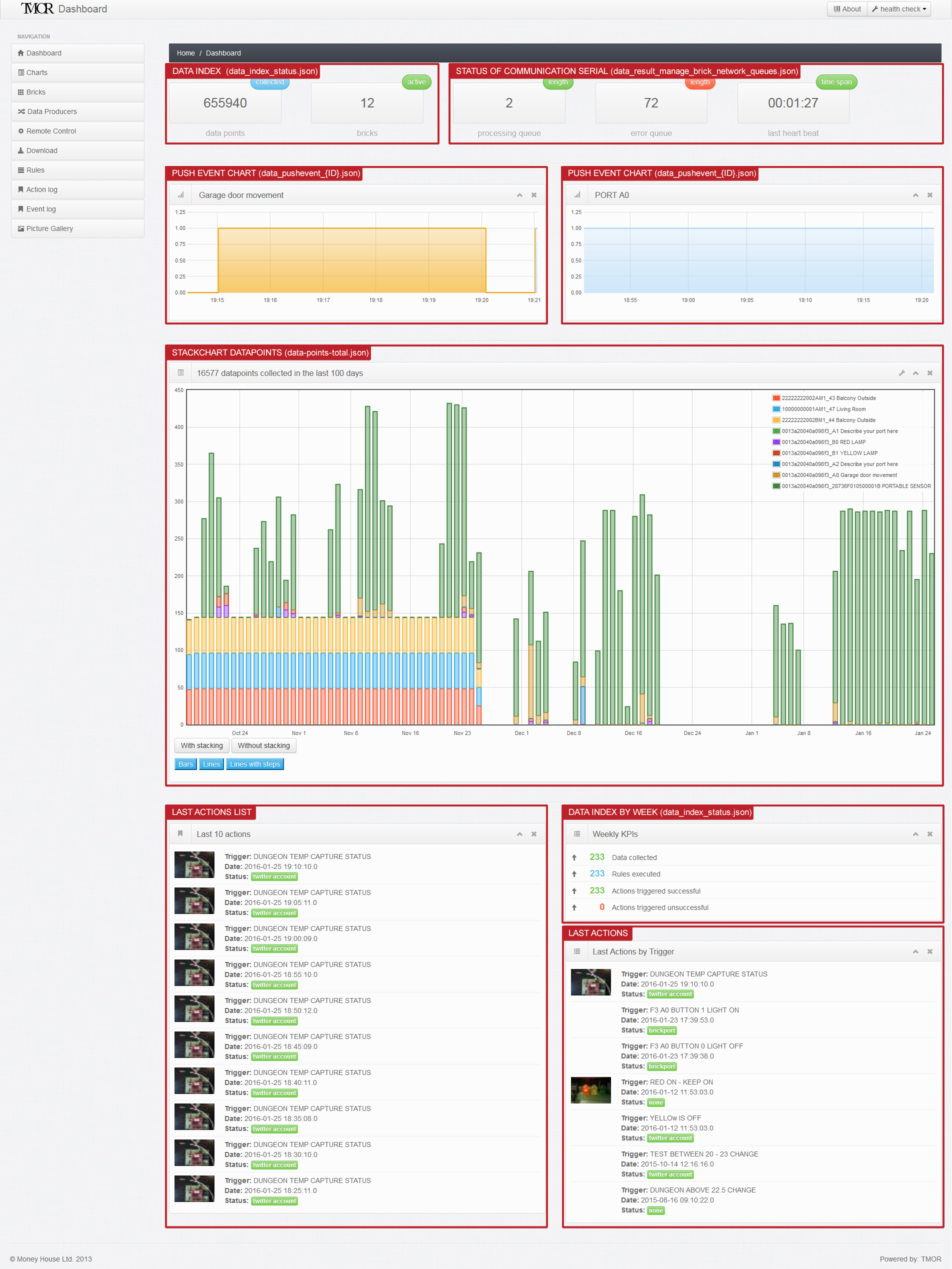Screen dimensions: 952x1269
Task: Click the collected badge on data points
Action: pyautogui.click(x=269, y=82)
